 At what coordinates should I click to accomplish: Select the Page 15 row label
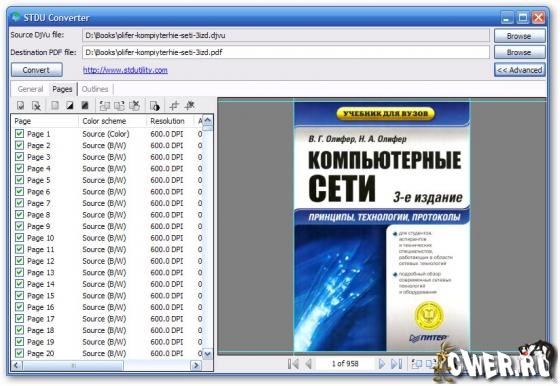(41, 296)
